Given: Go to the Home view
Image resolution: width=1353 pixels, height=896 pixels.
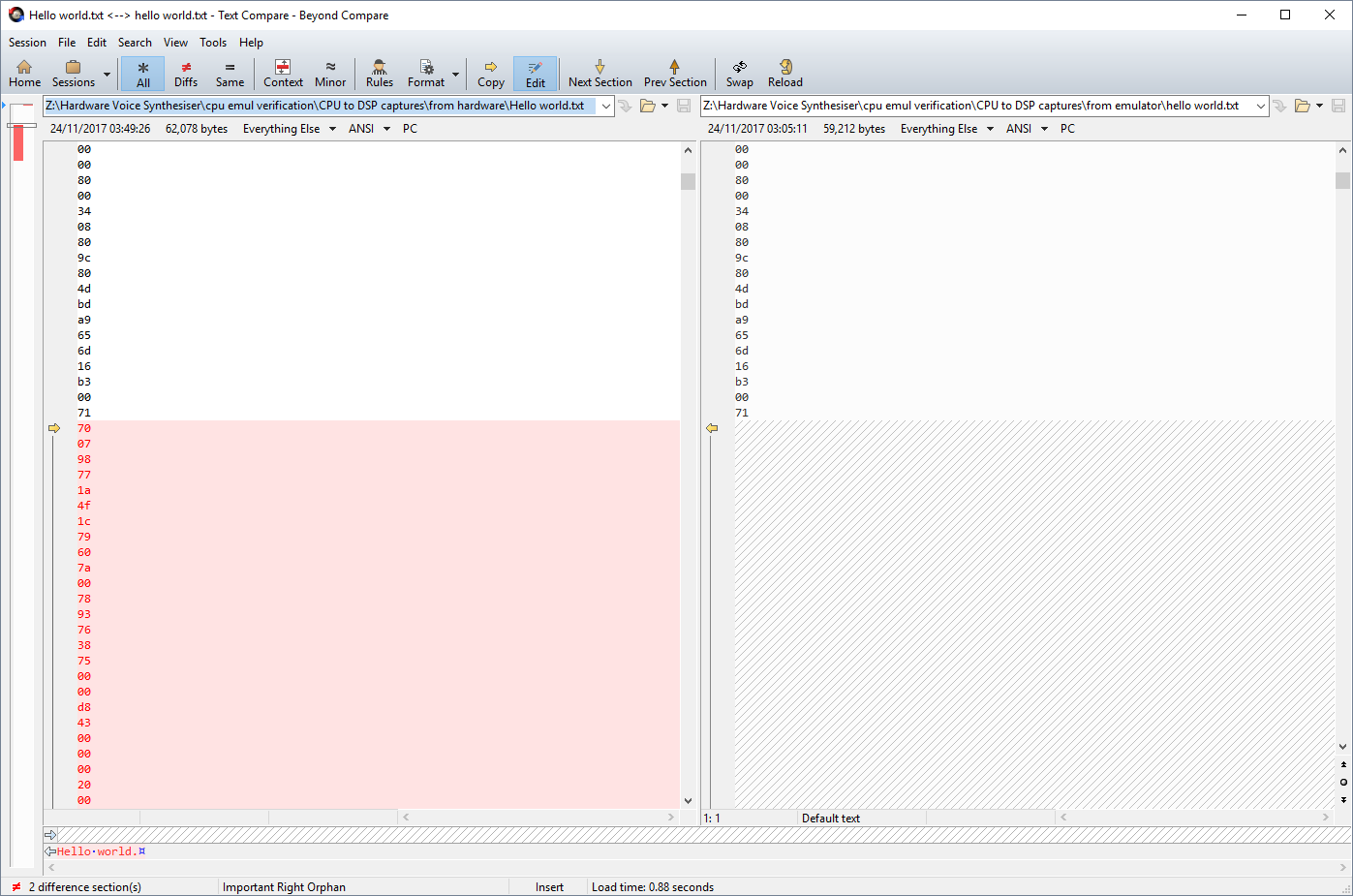Looking at the screenshot, I should coord(24,74).
